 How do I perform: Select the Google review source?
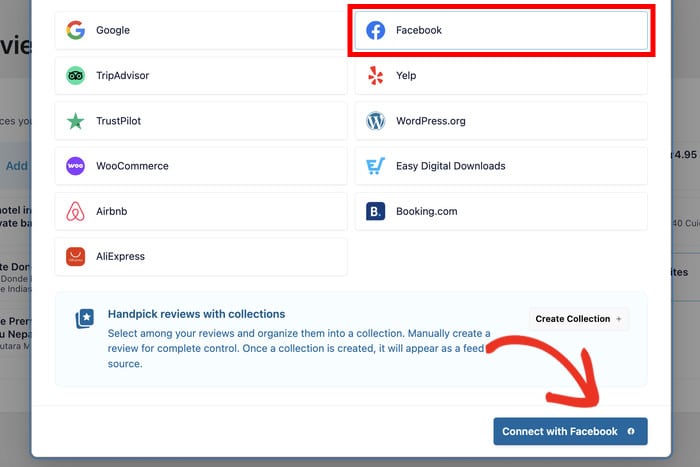[x=201, y=30]
